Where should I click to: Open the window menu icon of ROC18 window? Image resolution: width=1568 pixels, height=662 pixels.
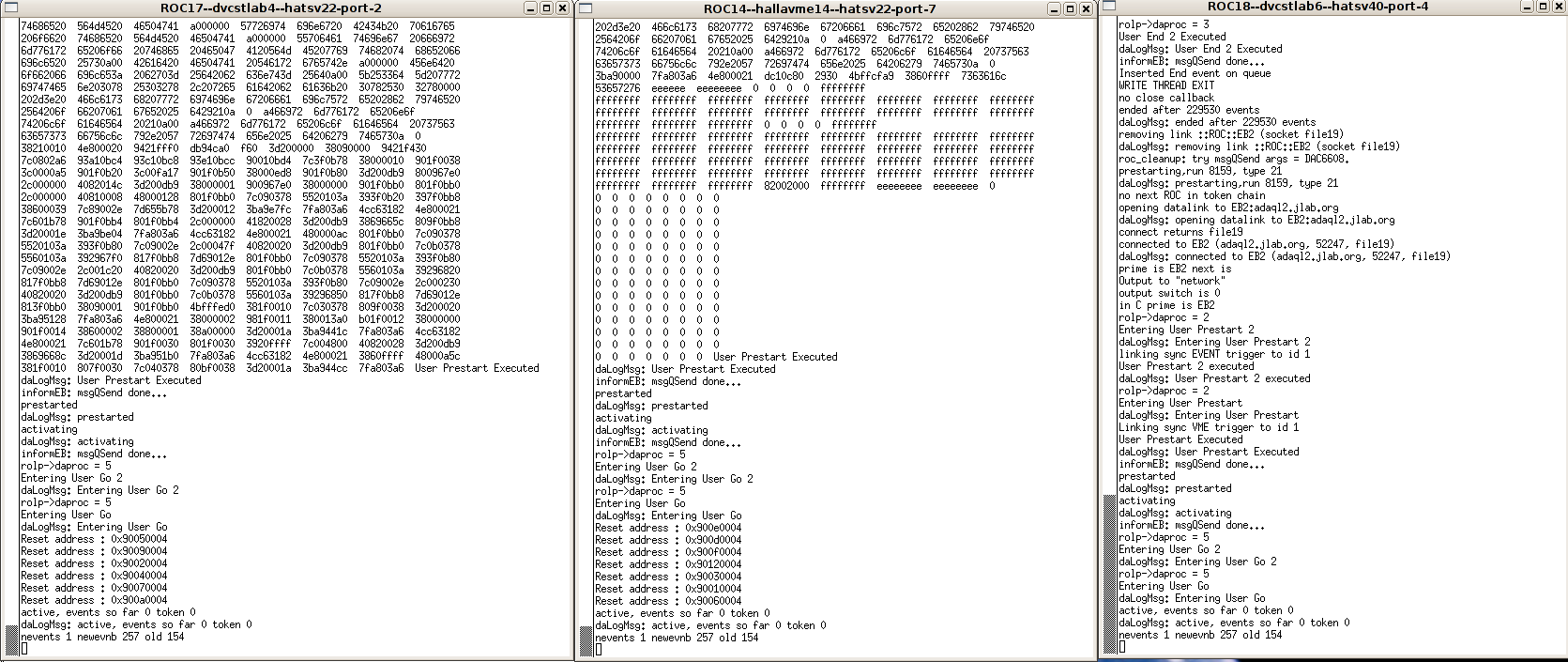point(1107,7)
